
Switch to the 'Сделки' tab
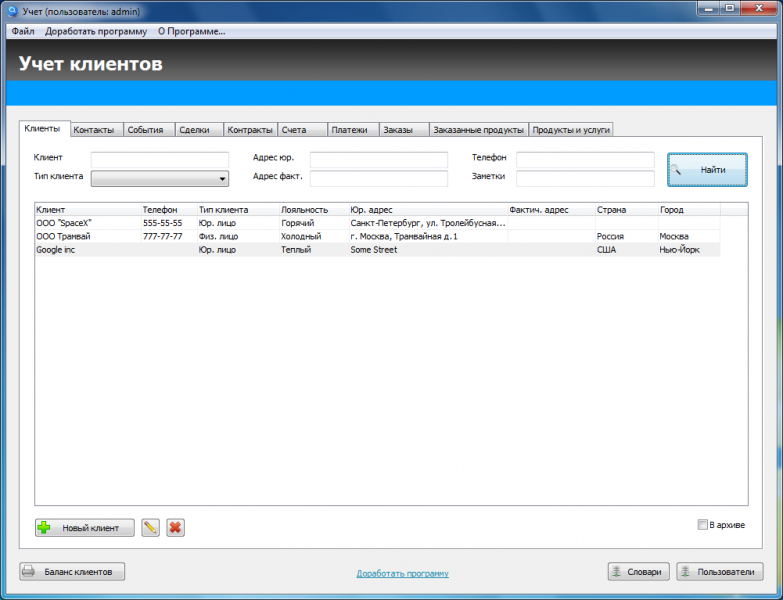[x=199, y=130]
